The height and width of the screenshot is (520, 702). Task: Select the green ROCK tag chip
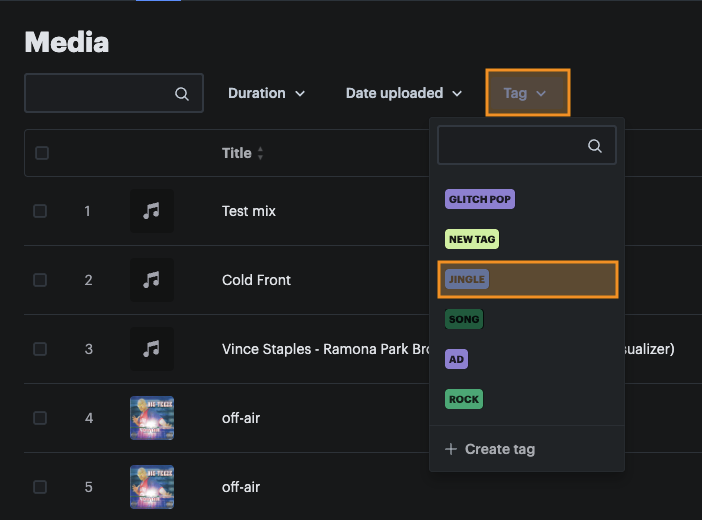tap(464, 399)
